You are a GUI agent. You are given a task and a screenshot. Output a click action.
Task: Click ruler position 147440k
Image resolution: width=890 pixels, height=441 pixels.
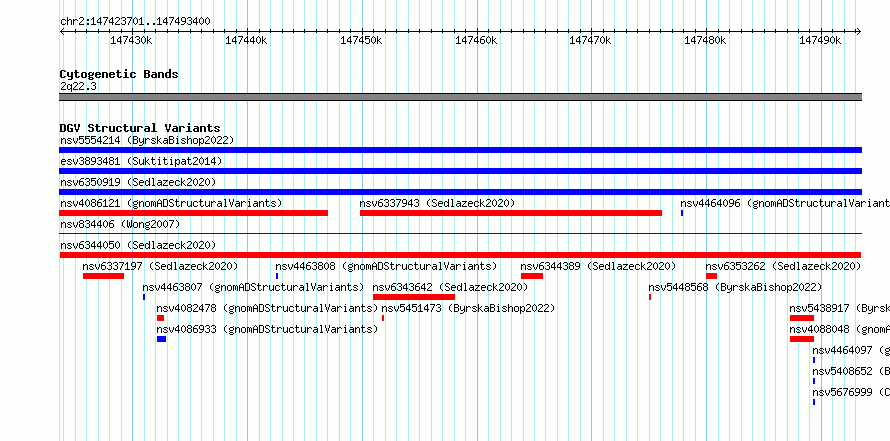click(x=246, y=40)
